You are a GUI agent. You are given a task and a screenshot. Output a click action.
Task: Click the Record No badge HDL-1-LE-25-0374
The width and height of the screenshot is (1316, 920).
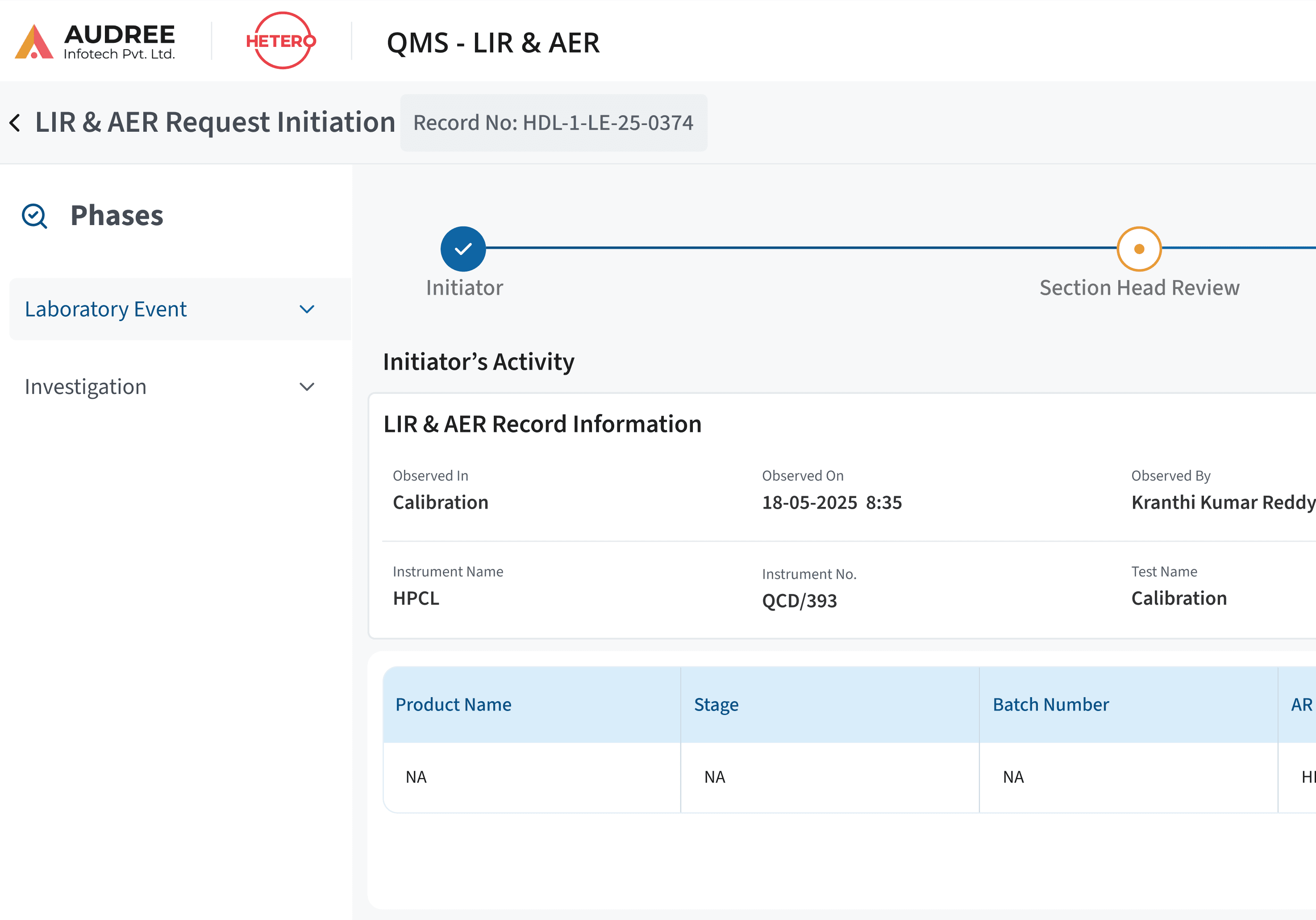pyautogui.click(x=553, y=122)
